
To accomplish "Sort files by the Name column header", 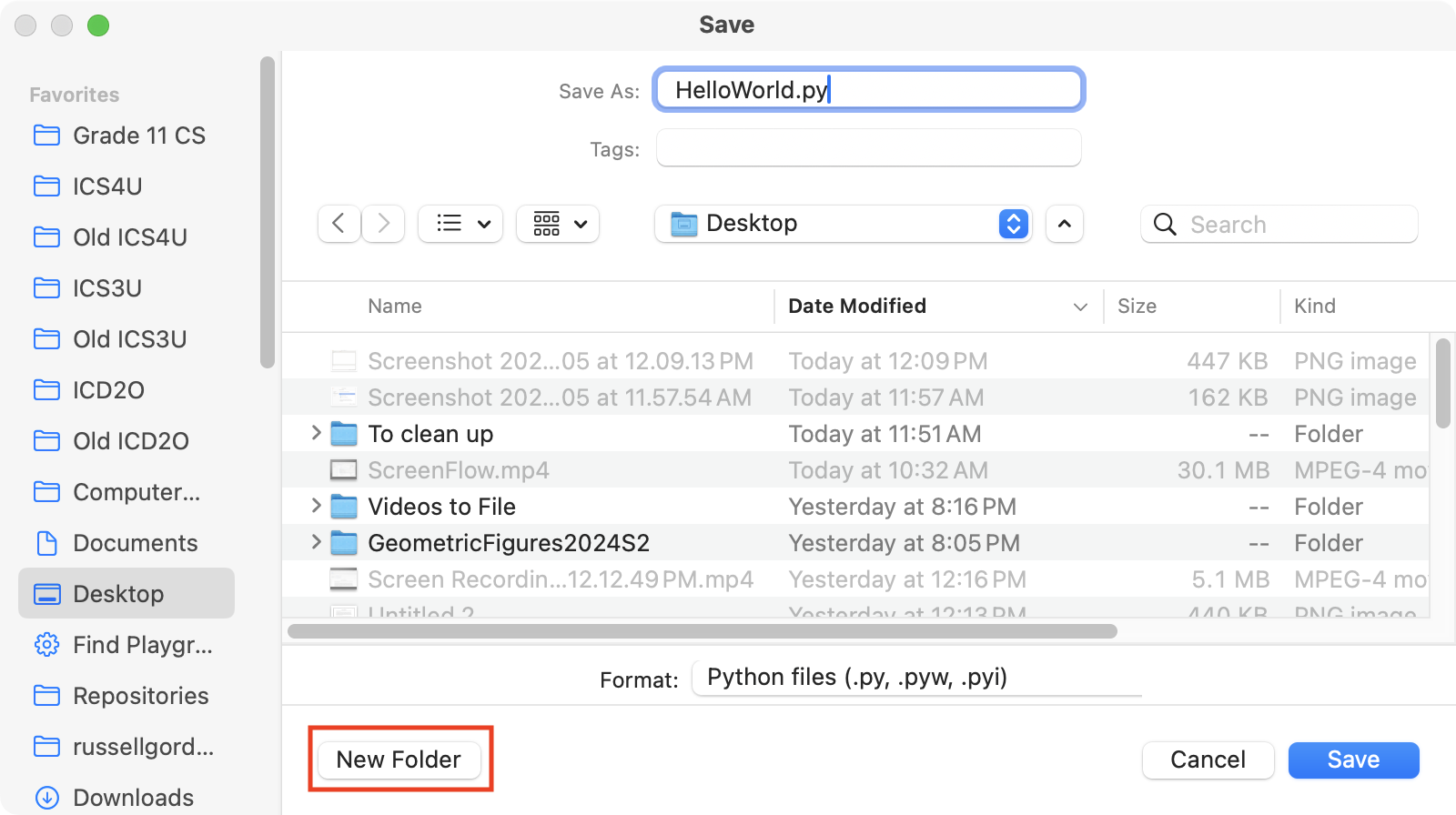I will [395, 307].
